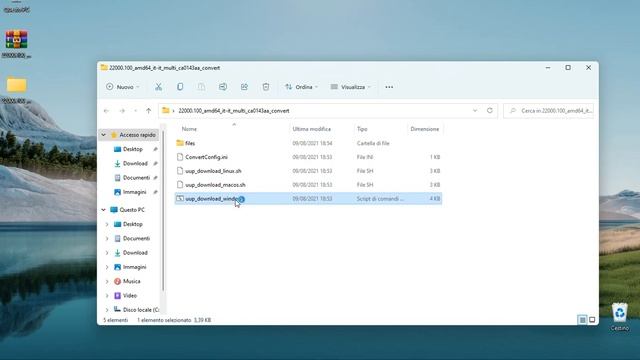Expand the Disco locale (C:) node
This screenshot has width=640, height=360.
pos(107,310)
